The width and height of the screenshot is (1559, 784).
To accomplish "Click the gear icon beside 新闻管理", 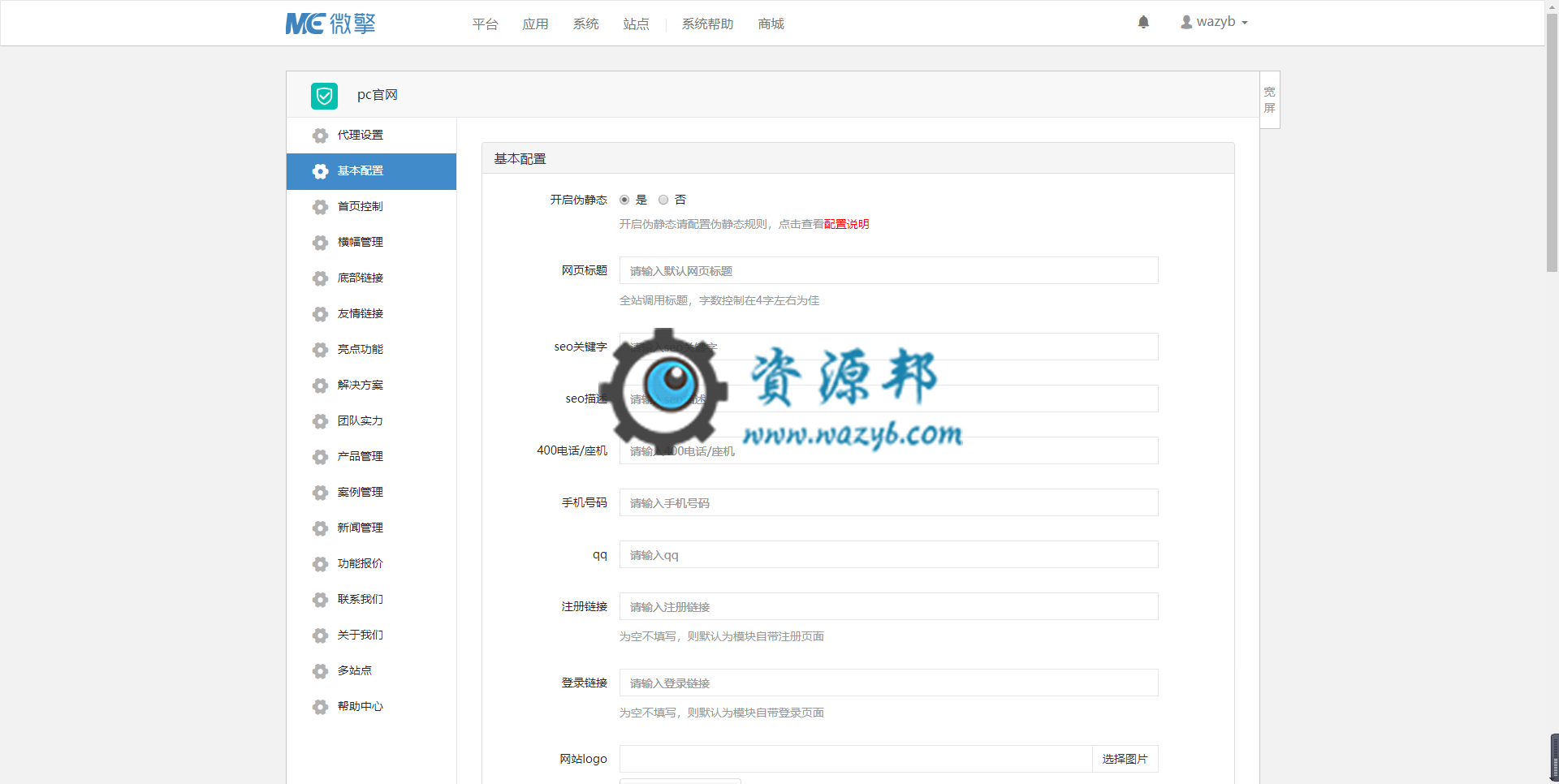I will coord(321,528).
